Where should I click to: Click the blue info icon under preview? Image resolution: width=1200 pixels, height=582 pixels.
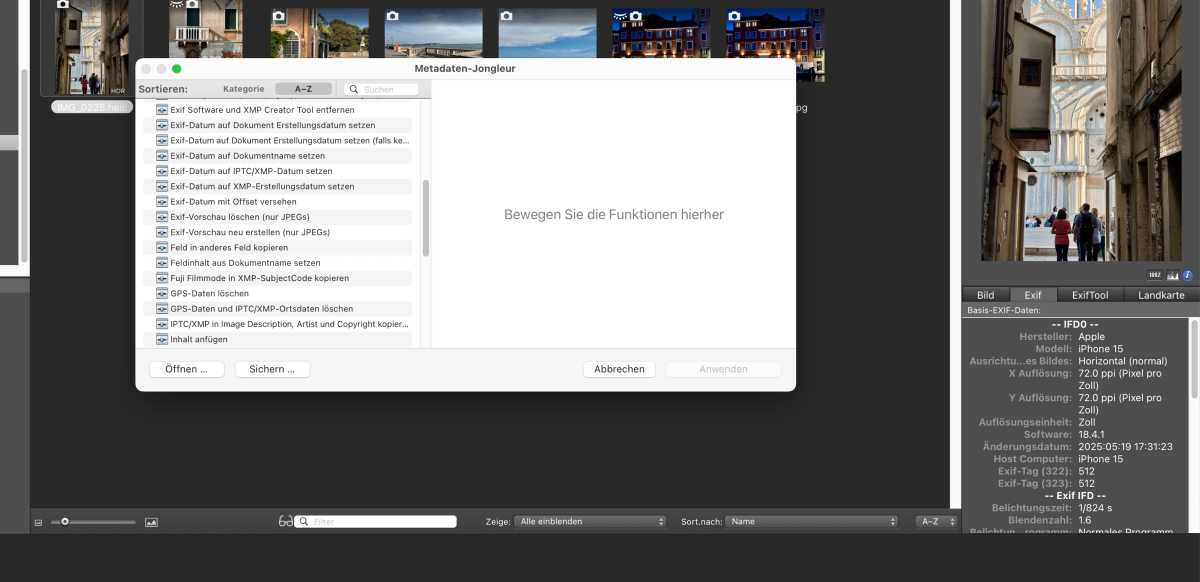(x=1188, y=275)
